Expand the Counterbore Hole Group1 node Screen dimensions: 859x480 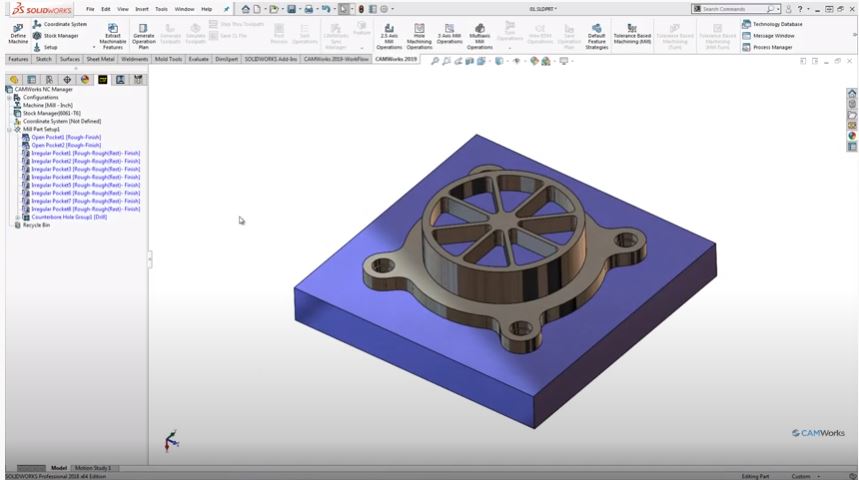pyautogui.click(x=18, y=218)
